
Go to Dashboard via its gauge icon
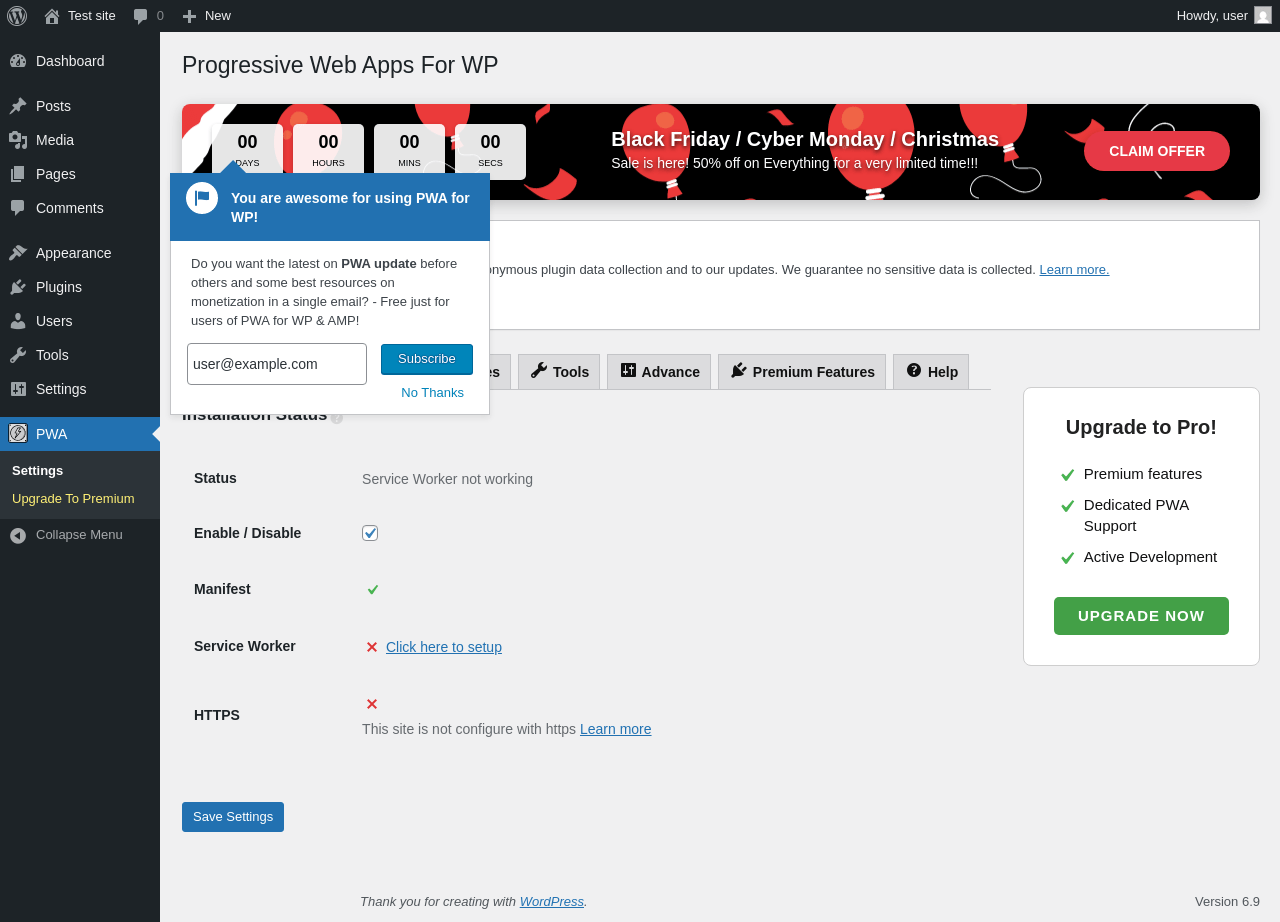(18, 61)
